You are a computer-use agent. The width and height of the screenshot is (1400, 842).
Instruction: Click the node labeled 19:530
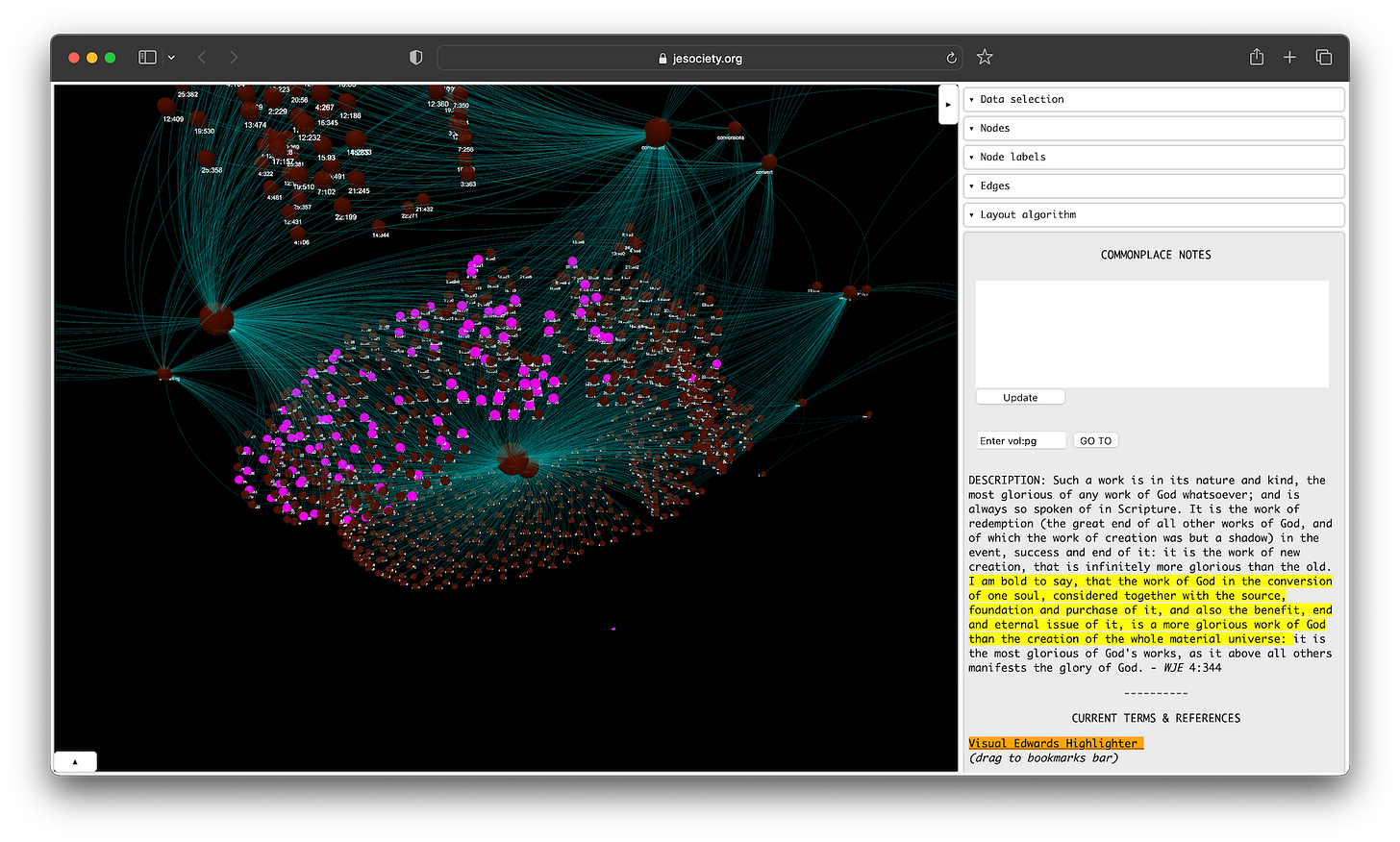pos(198,119)
